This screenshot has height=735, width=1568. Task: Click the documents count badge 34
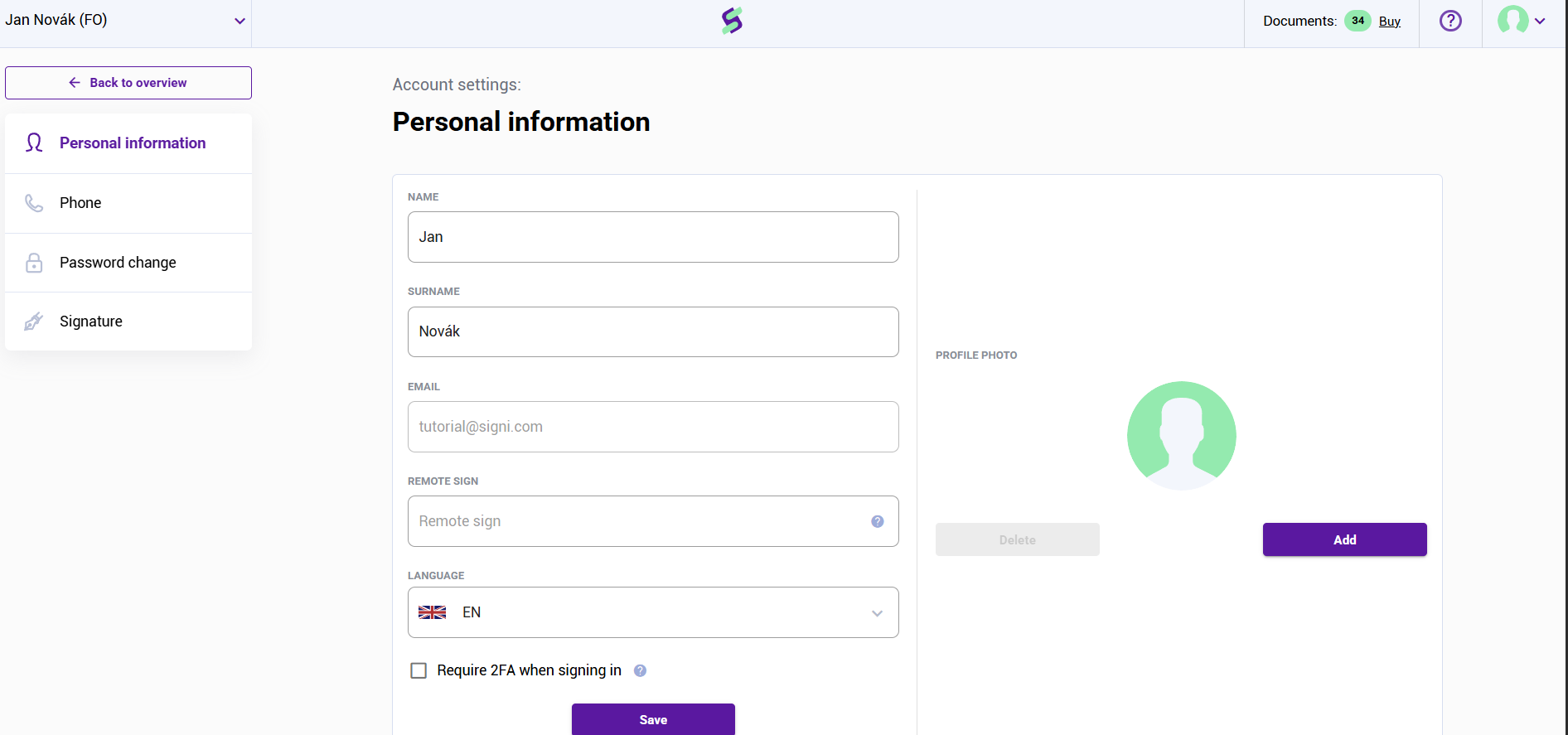(x=1357, y=21)
